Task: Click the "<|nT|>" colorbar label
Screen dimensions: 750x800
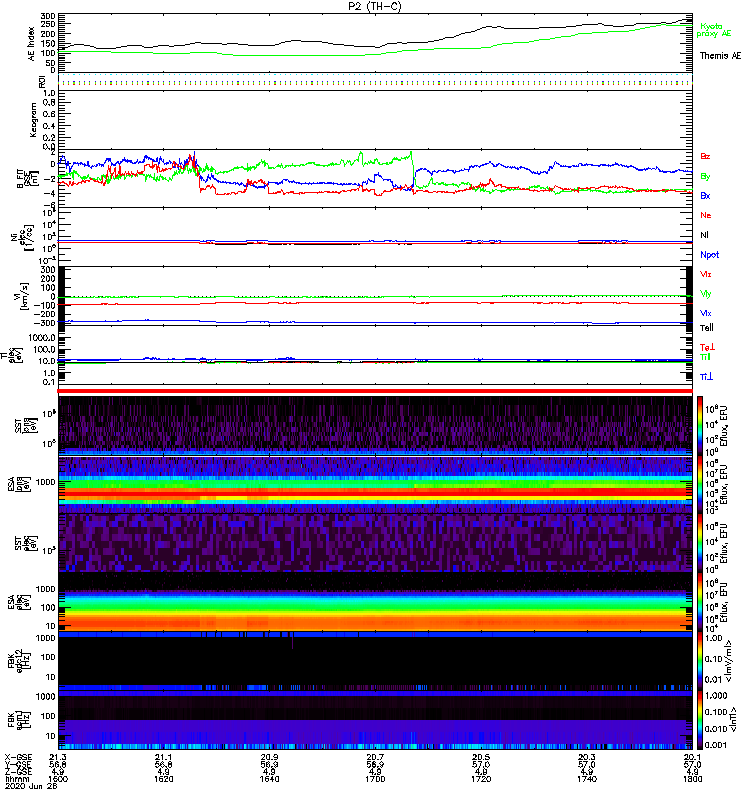Action: click(x=734, y=720)
